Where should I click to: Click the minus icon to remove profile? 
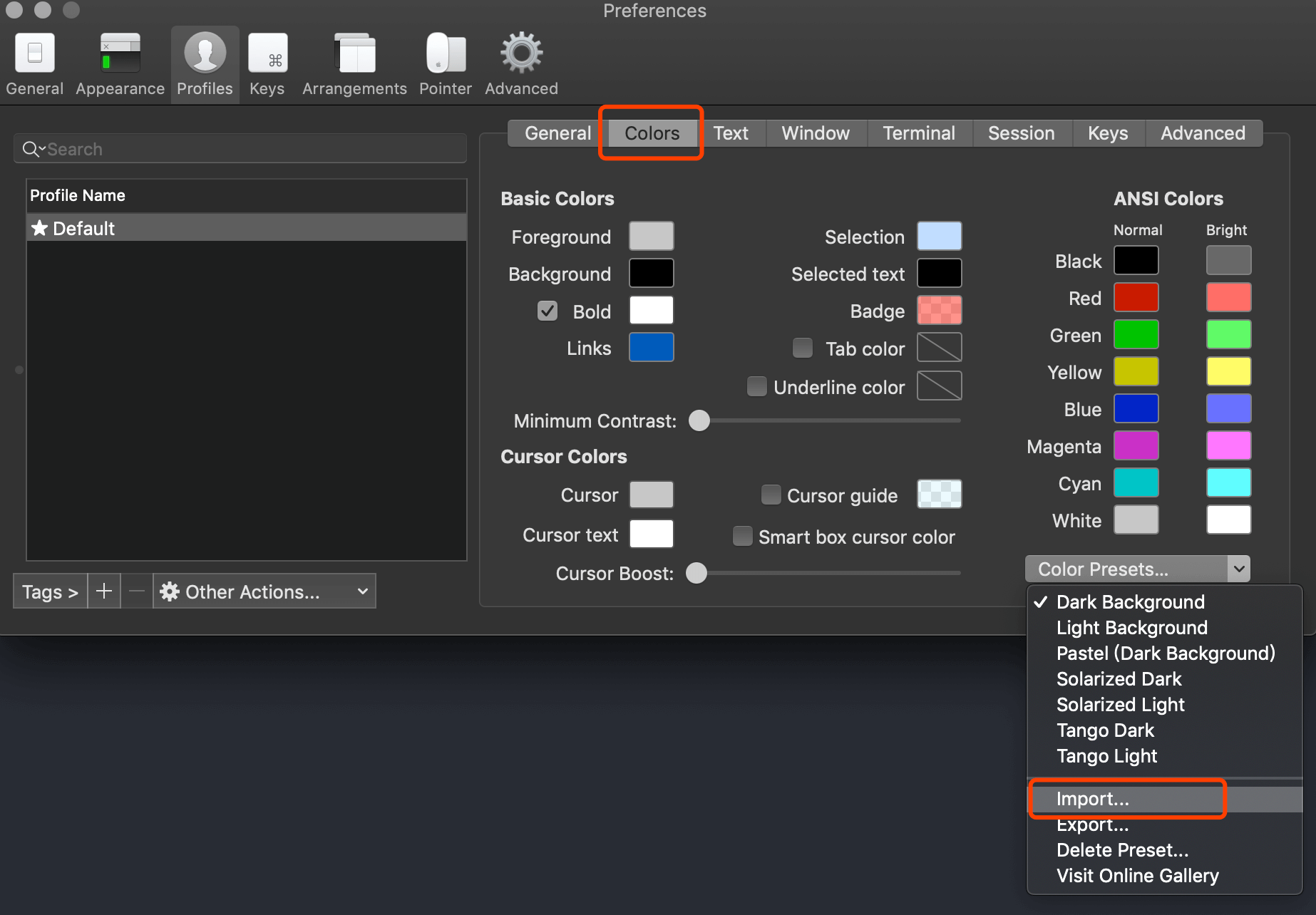pyautogui.click(x=137, y=591)
